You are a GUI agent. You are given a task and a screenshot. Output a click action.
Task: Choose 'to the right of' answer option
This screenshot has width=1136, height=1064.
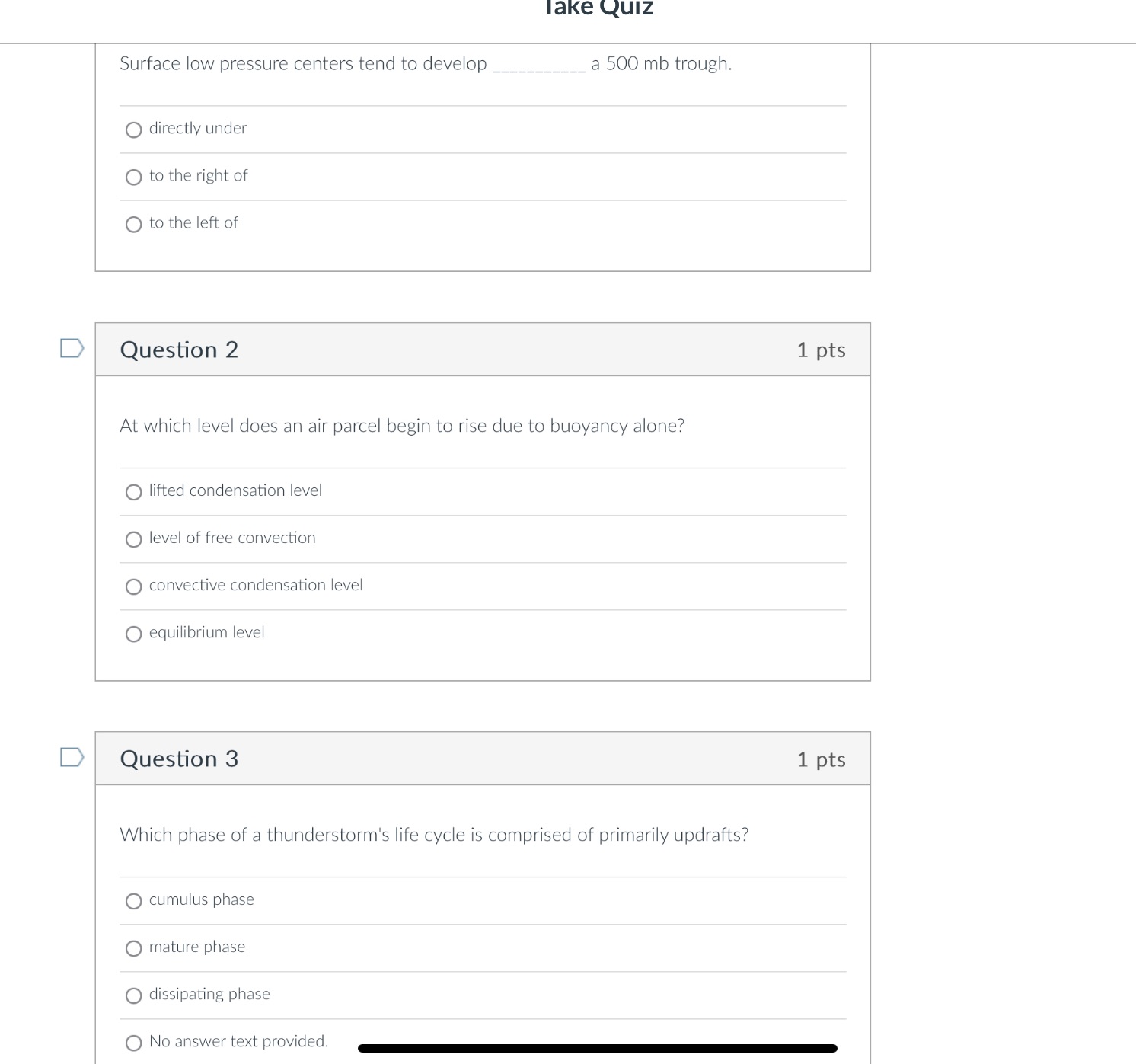pyautogui.click(x=133, y=177)
